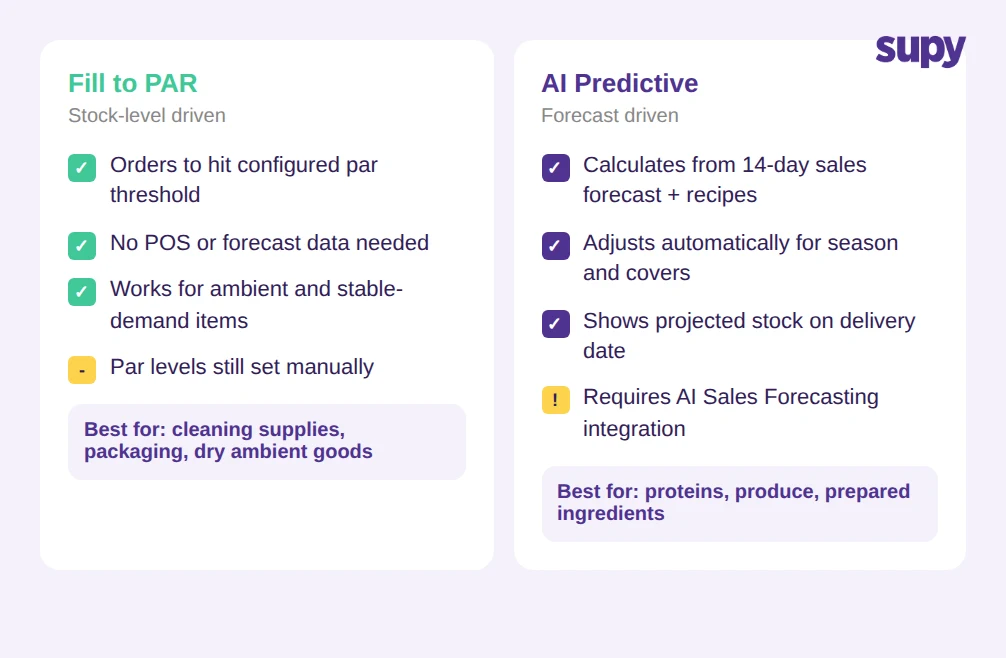Click 'Adjusts automatically for season and covers' text
This screenshot has height=658, width=1006.
740,258
